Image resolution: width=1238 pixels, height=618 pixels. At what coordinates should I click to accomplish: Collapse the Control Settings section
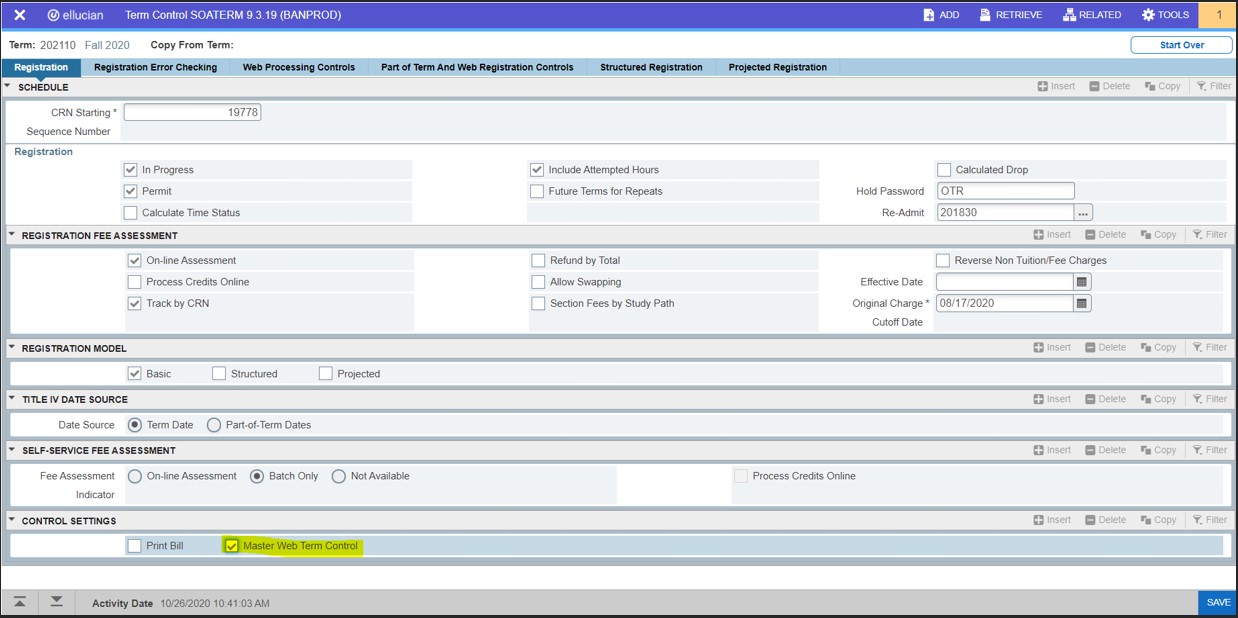point(12,521)
